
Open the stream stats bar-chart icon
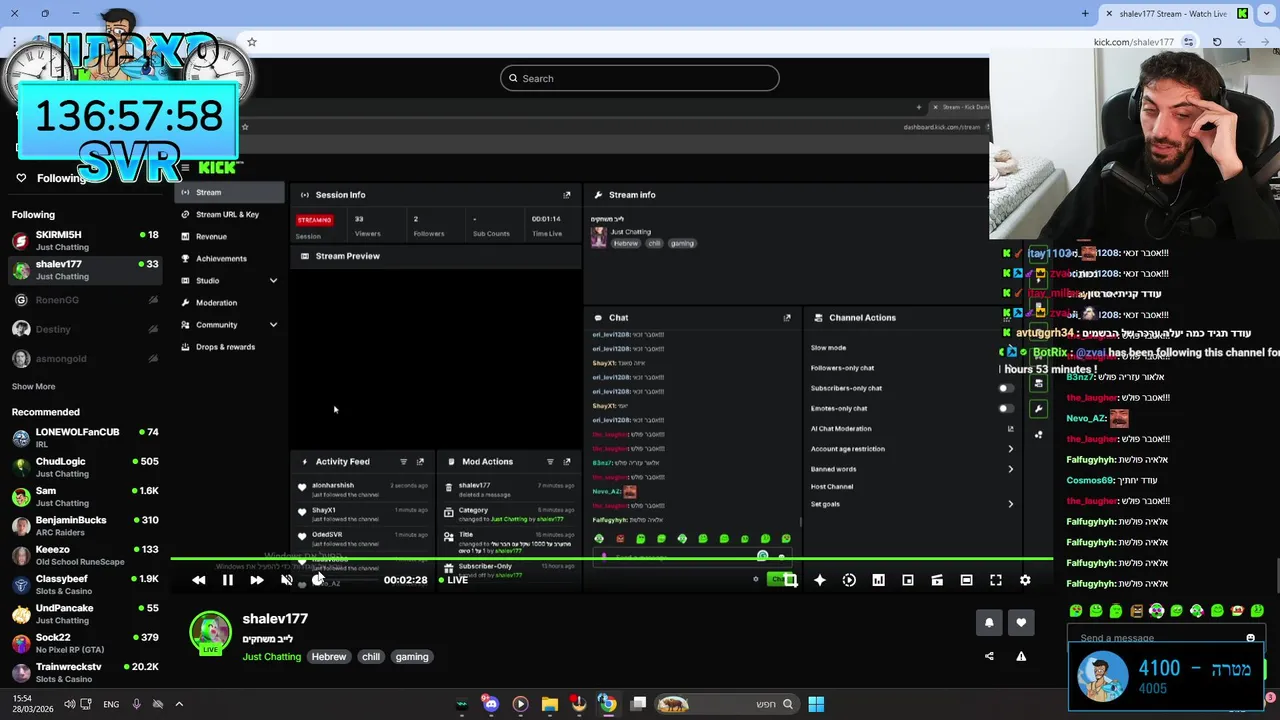click(878, 580)
